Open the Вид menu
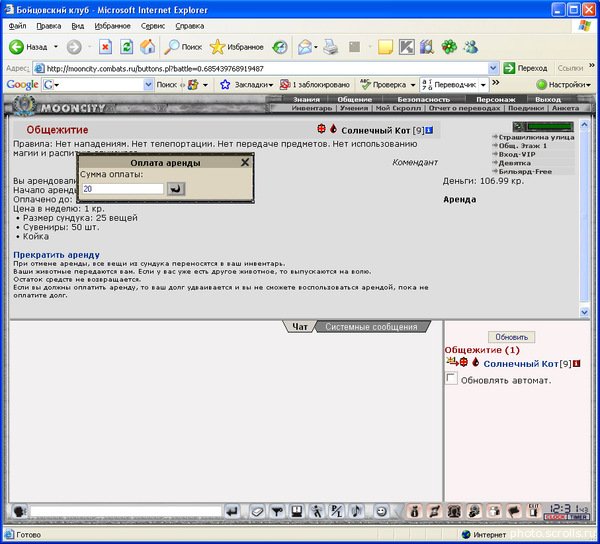The width and height of the screenshot is (600, 544). pos(78,26)
